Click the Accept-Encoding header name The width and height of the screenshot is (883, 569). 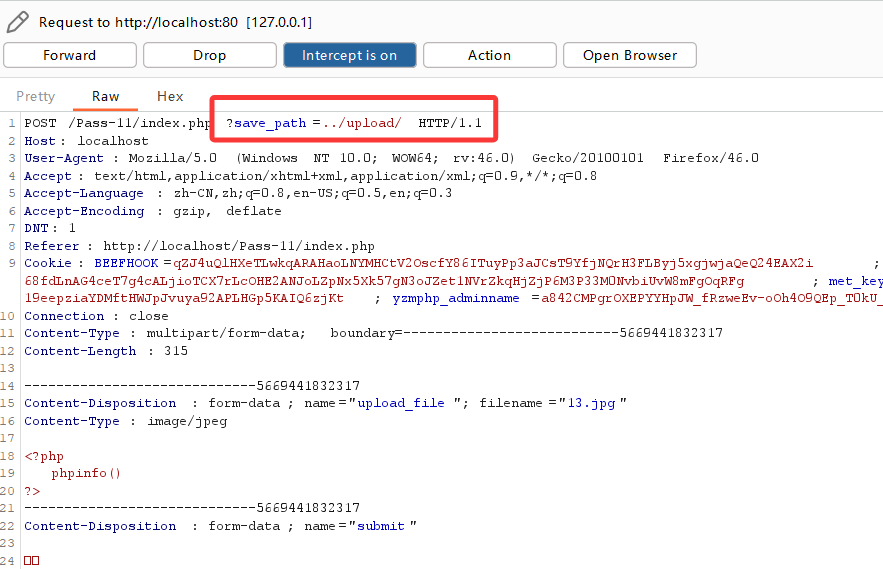(84, 211)
